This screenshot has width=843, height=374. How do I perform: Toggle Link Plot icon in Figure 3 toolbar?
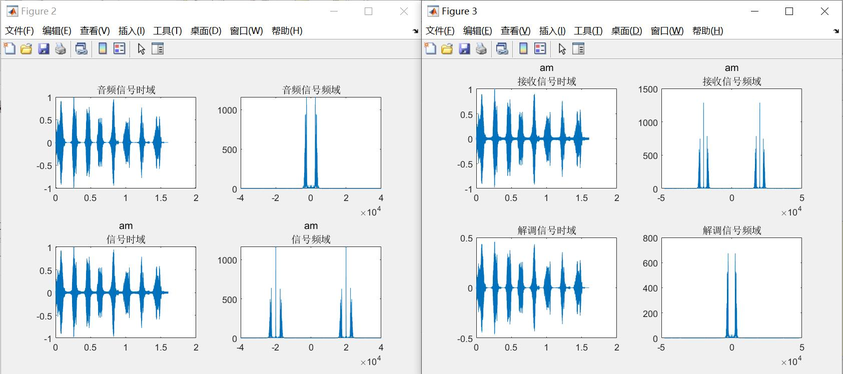(x=502, y=49)
